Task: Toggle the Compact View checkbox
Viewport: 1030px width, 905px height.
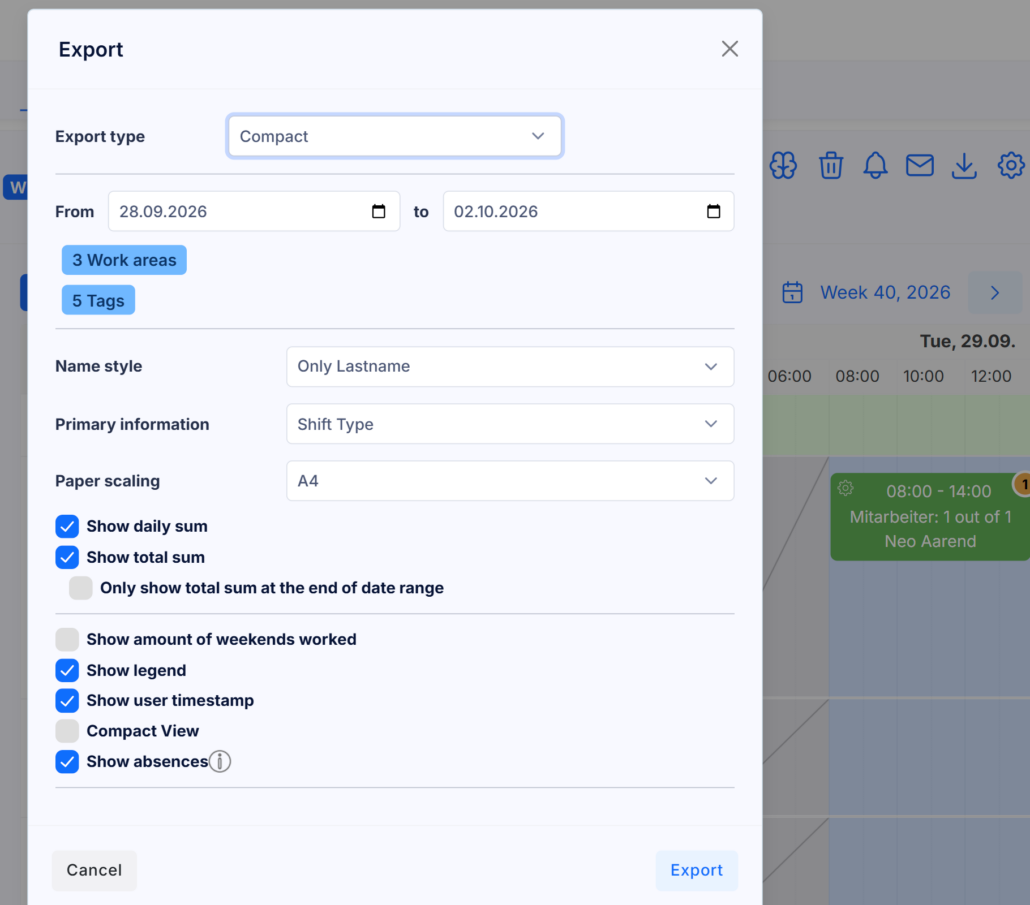Action: (67, 731)
